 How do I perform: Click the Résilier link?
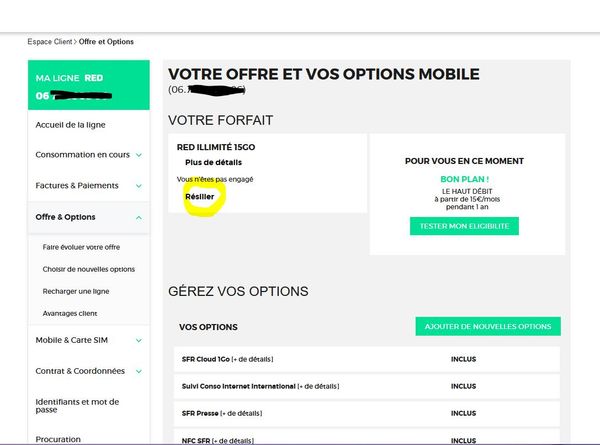tap(200, 196)
